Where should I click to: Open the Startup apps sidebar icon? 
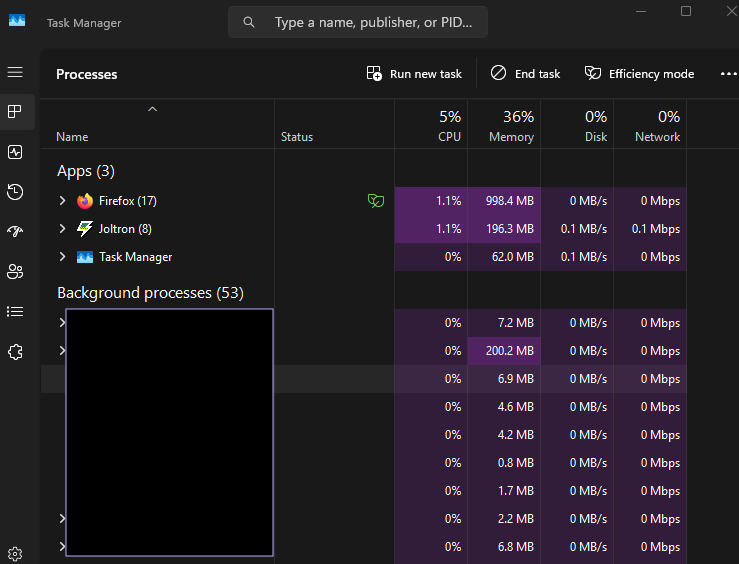click(x=15, y=232)
